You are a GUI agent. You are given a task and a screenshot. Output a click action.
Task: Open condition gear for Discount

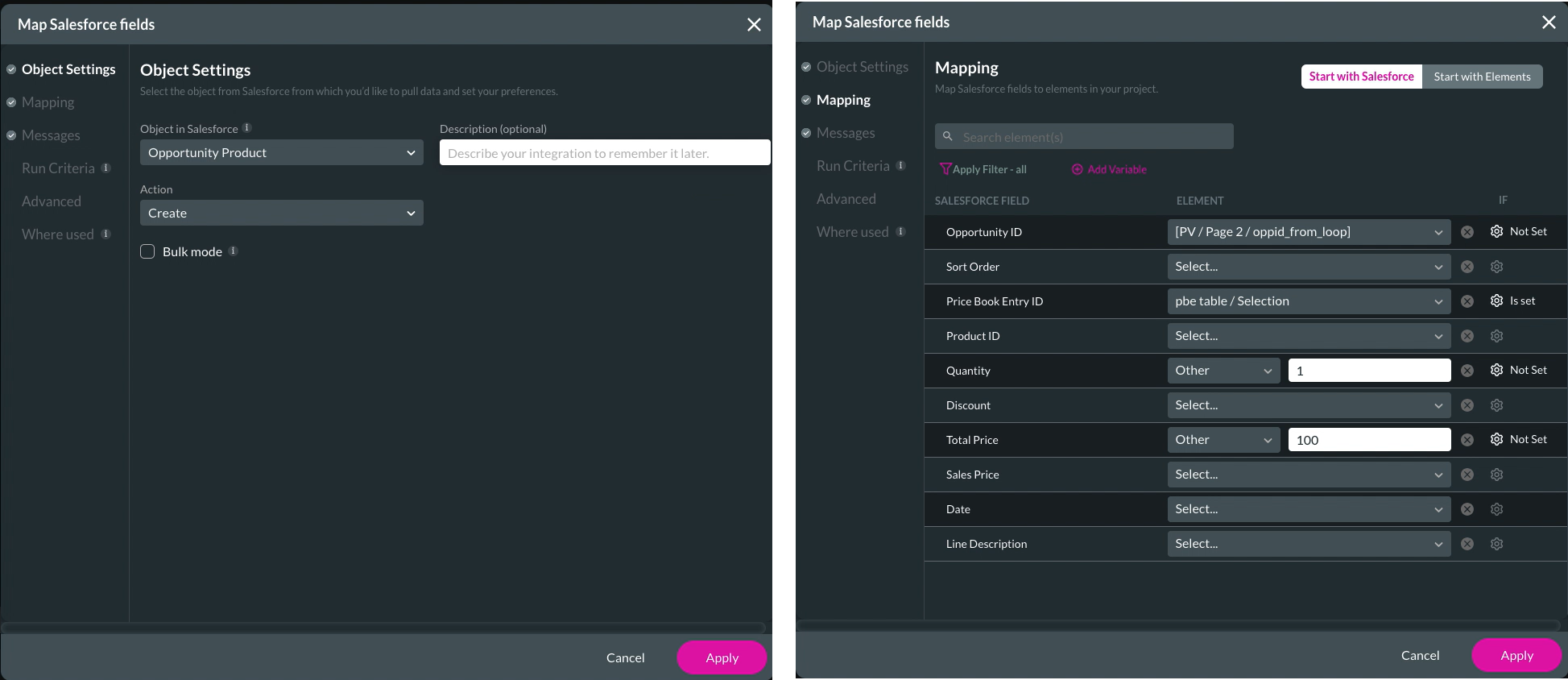click(x=1496, y=405)
